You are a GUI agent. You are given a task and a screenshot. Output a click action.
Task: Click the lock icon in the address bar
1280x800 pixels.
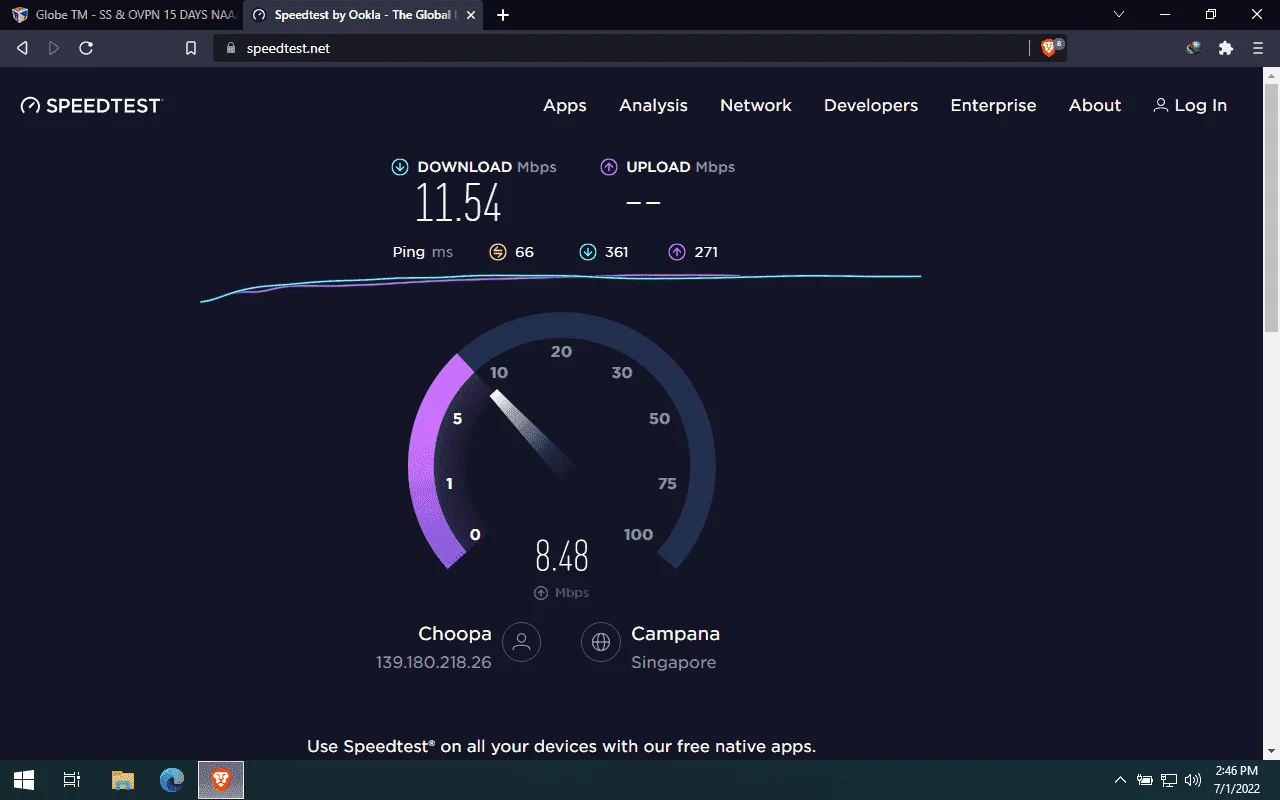coord(231,48)
